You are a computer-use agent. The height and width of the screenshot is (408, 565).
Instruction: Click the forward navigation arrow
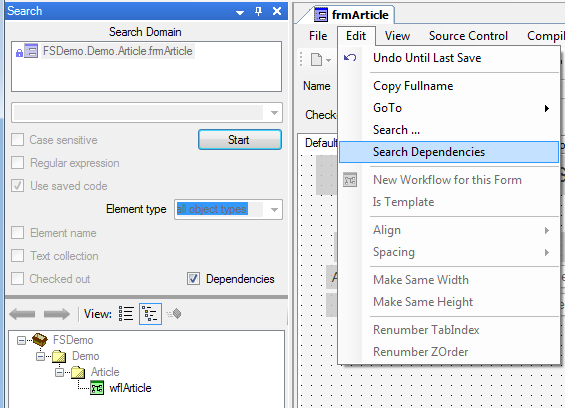click(57, 314)
